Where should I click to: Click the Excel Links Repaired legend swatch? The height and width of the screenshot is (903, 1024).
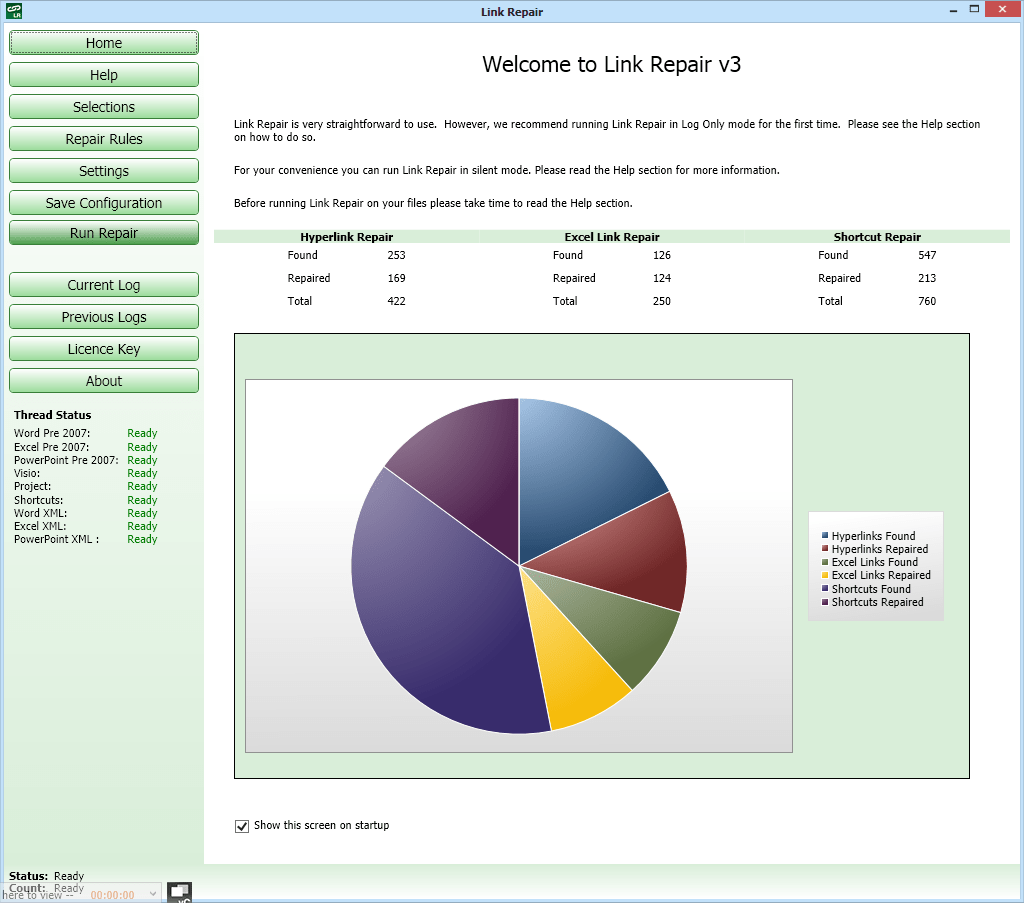[x=825, y=575]
